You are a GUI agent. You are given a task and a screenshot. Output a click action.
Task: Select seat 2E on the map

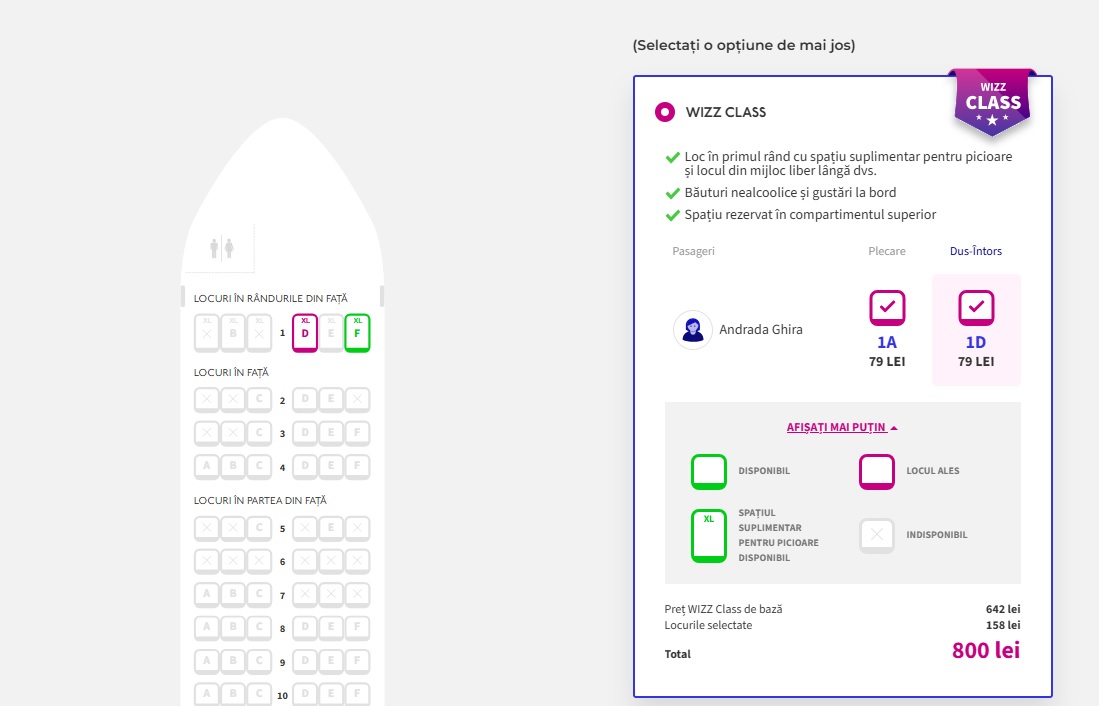(x=331, y=398)
